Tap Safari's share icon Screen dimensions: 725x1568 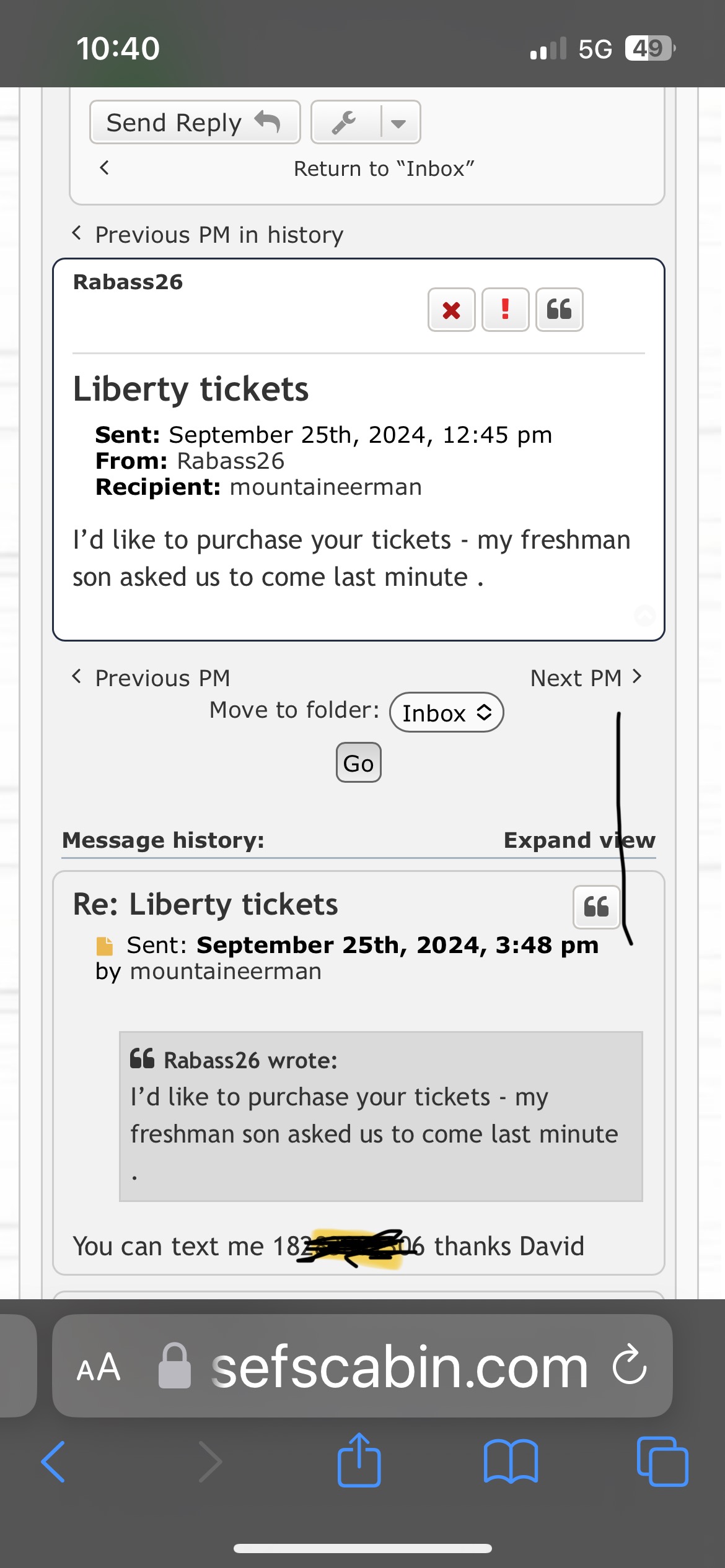click(359, 1461)
